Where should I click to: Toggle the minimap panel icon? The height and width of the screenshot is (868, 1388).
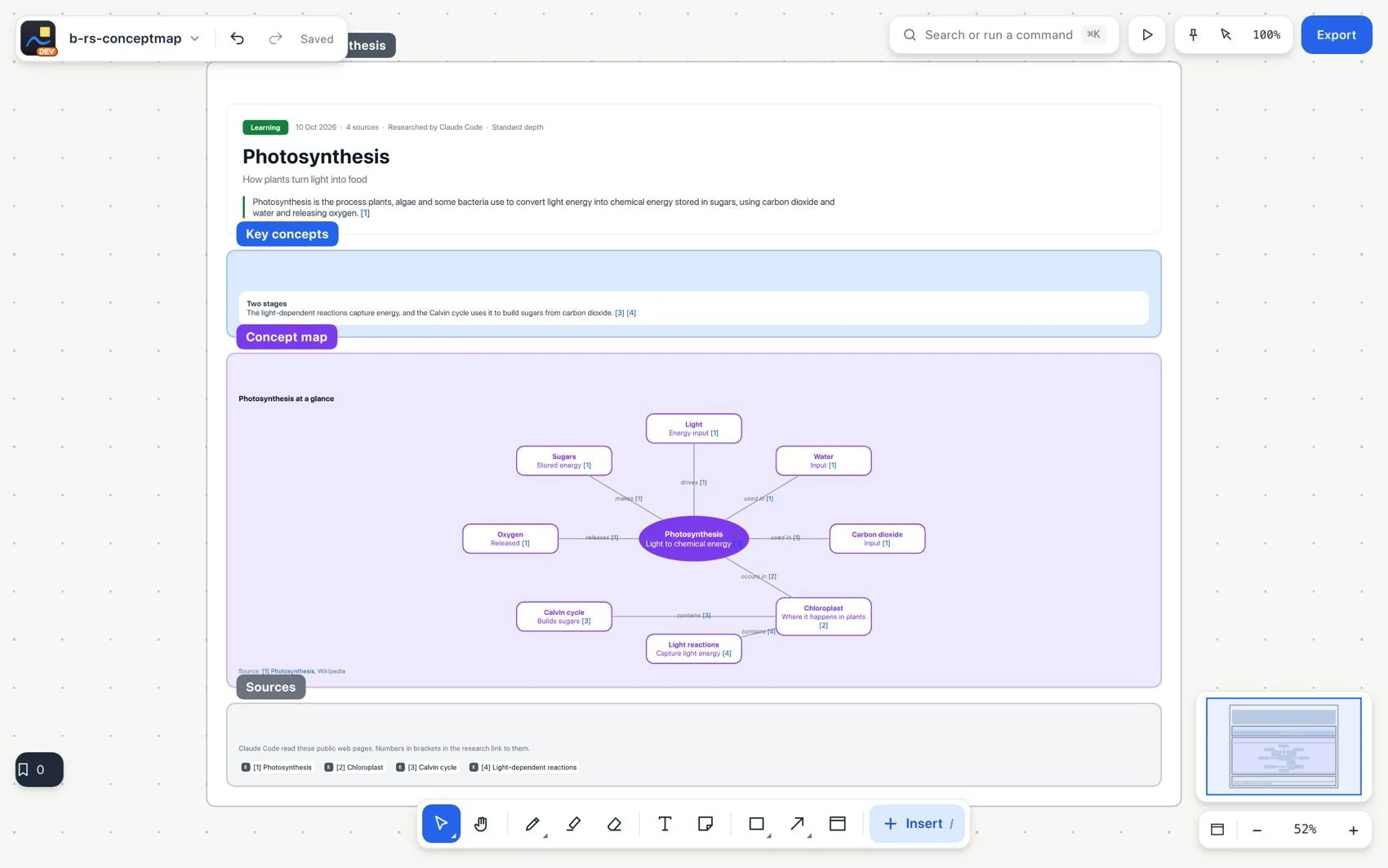(x=1217, y=830)
